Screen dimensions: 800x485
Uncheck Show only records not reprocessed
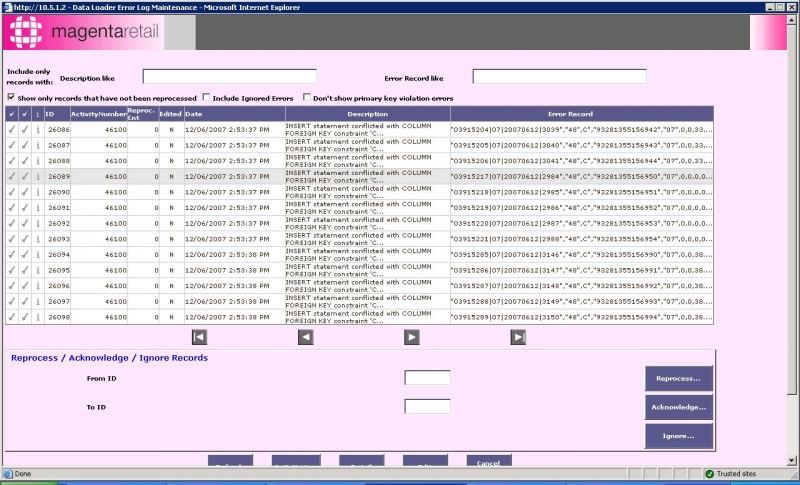pos(11,97)
